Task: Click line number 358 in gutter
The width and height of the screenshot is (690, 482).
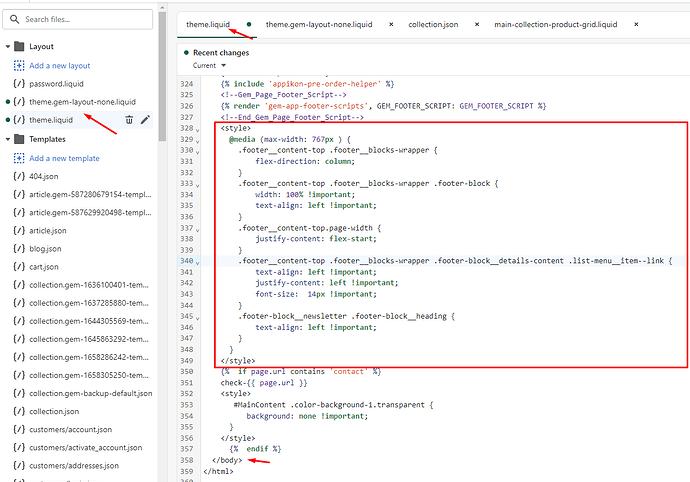Action: click(x=187, y=460)
